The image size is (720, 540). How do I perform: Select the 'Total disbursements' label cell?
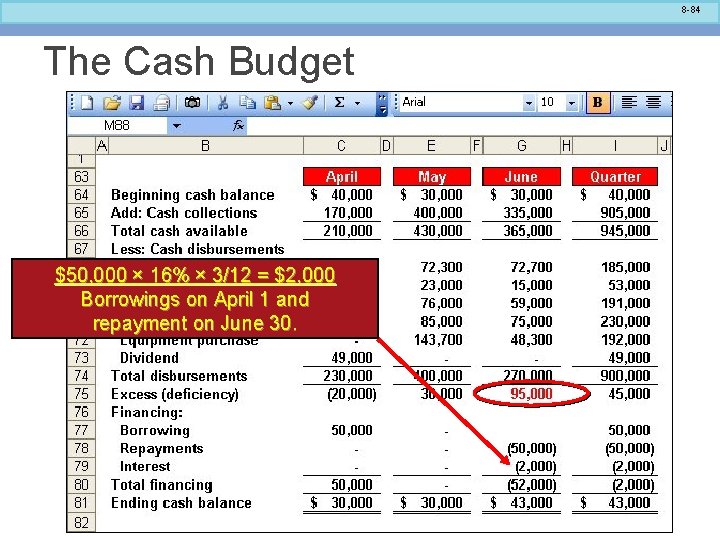[x=179, y=376]
